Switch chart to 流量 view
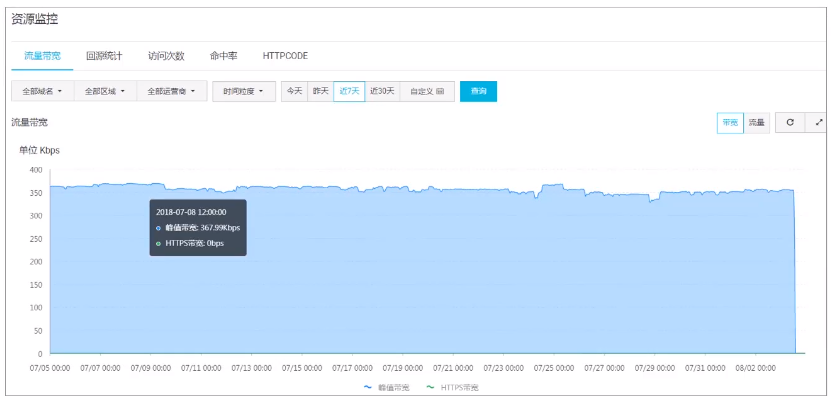 [757, 122]
